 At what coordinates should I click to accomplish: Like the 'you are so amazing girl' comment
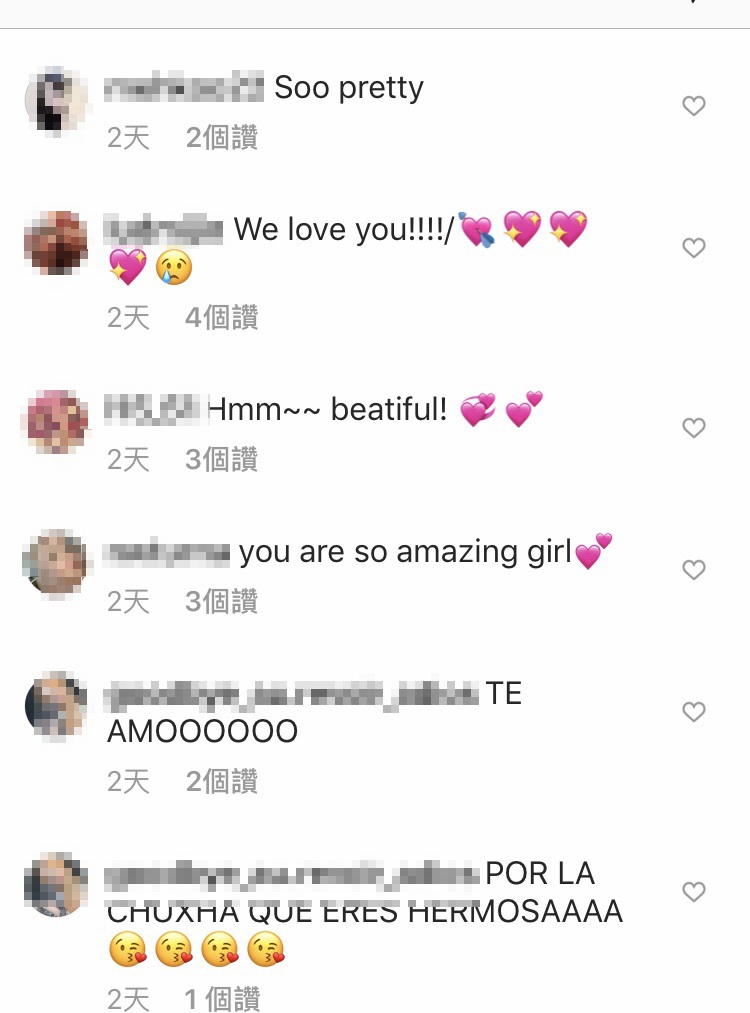694,570
